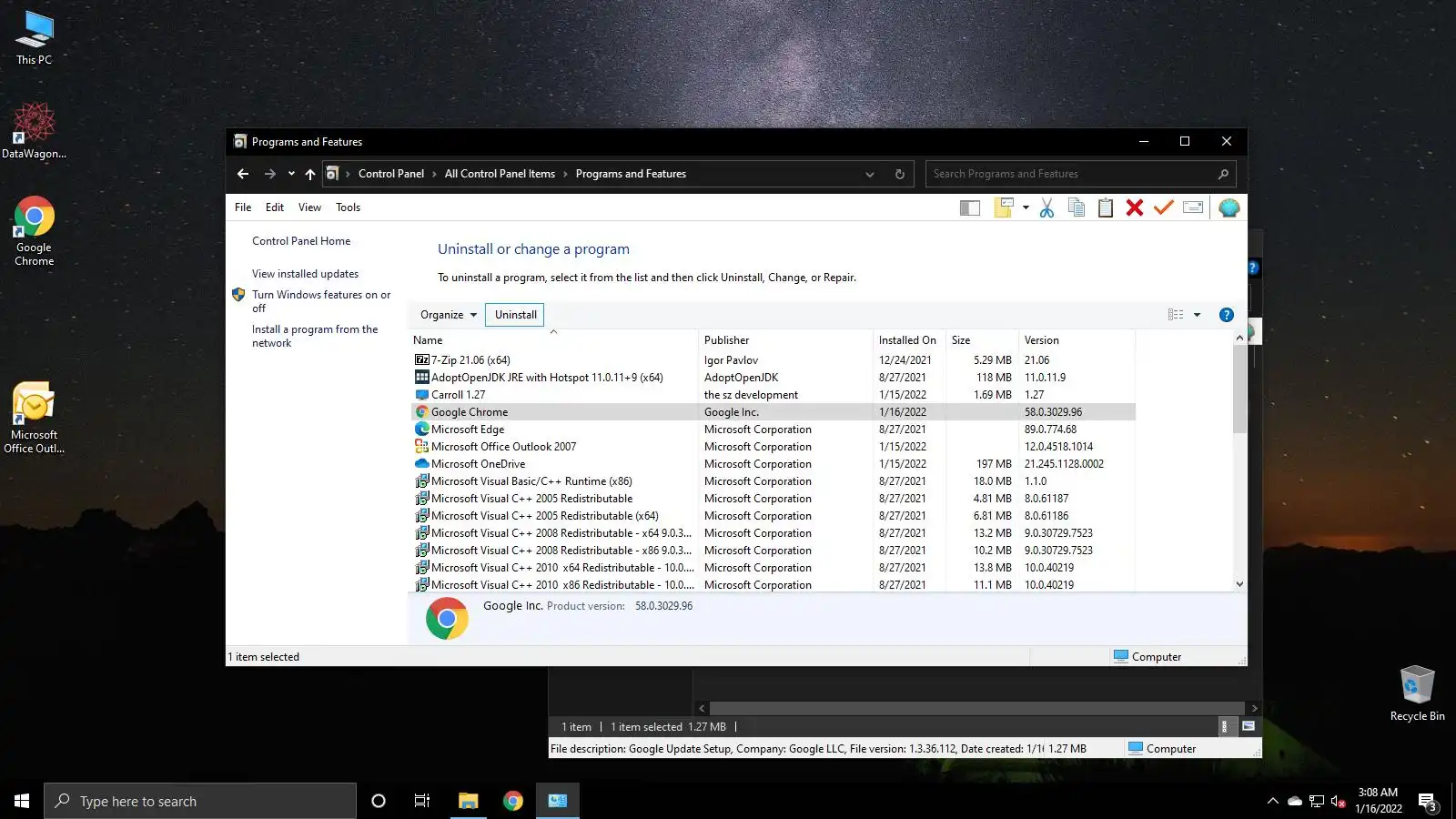The image size is (1456, 819).
Task: Open Microsoft Office Outlook desktop shortcut
Action: coord(35,419)
